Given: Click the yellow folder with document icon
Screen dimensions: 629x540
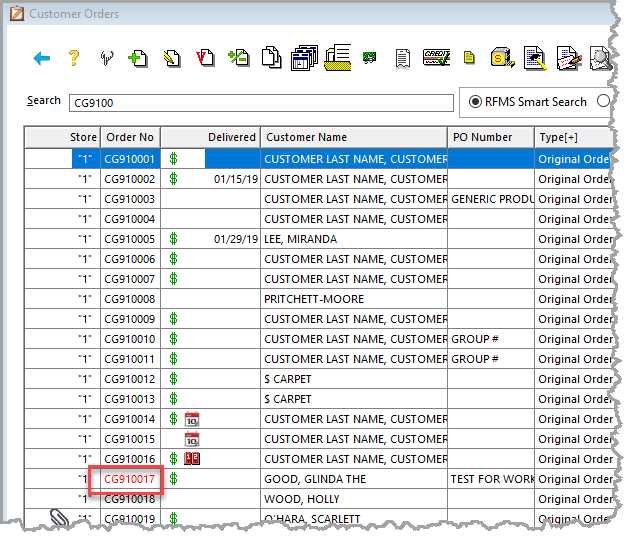Looking at the screenshot, I should pyautogui.click(x=338, y=57).
